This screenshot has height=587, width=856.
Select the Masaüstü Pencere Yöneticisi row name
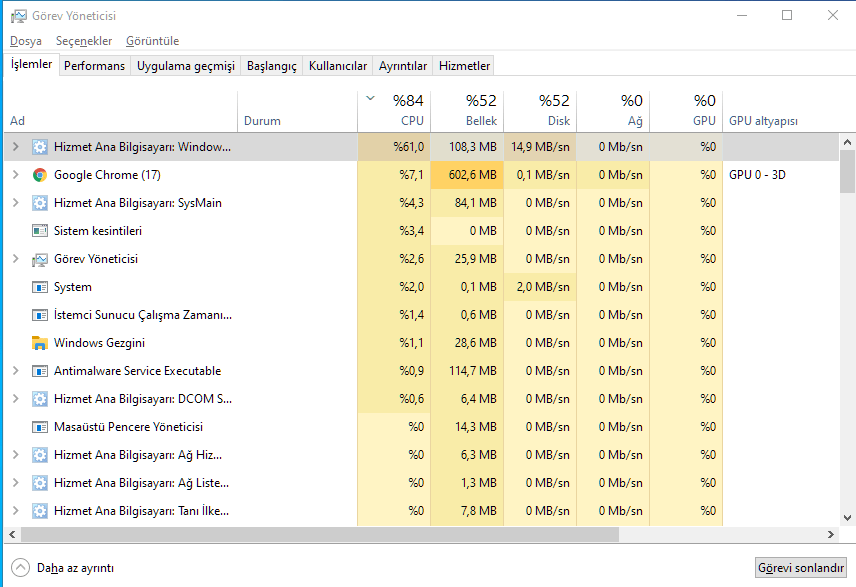click(x=128, y=427)
